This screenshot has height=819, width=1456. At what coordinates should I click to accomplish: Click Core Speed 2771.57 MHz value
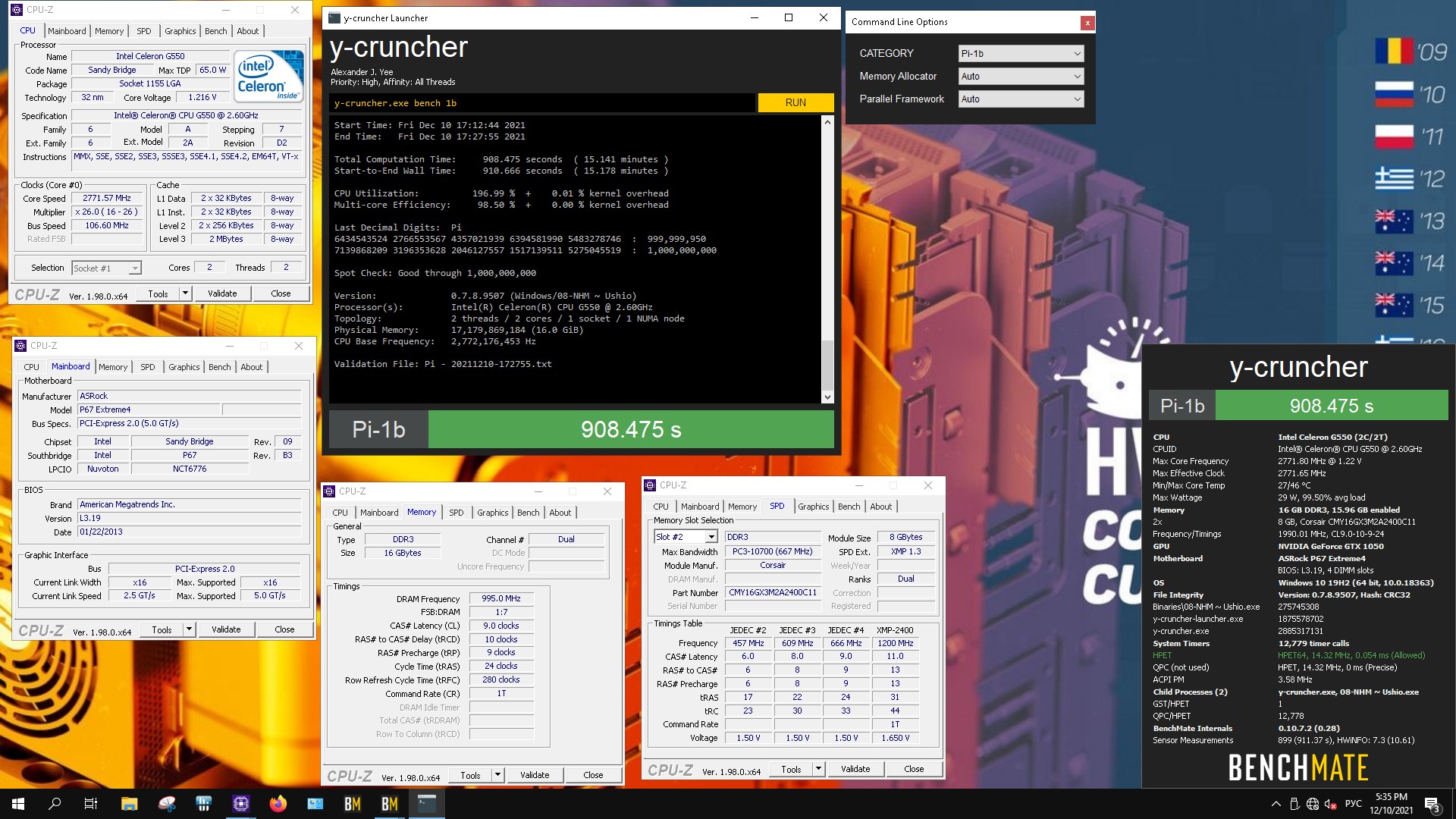pyautogui.click(x=107, y=198)
